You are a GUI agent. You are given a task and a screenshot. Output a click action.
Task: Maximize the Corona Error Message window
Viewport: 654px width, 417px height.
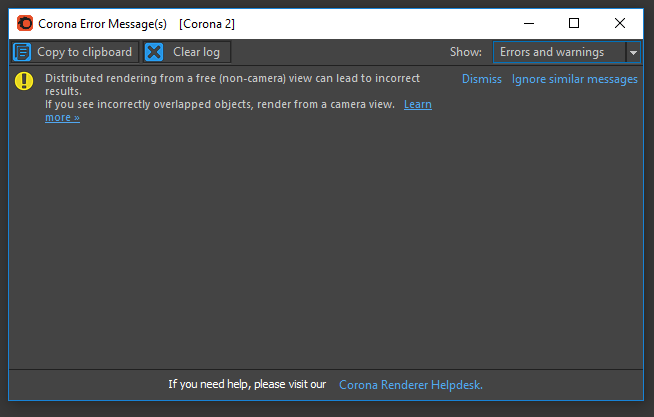[574, 23]
